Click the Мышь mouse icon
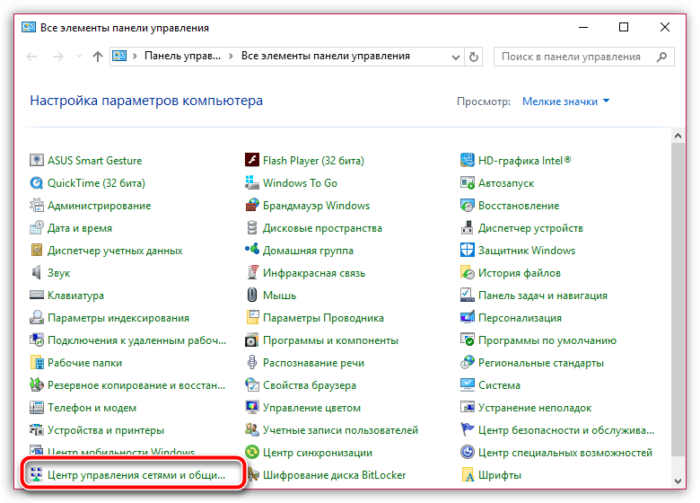Image resolution: width=700 pixels, height=503 pixels. [x=252, y=295]
